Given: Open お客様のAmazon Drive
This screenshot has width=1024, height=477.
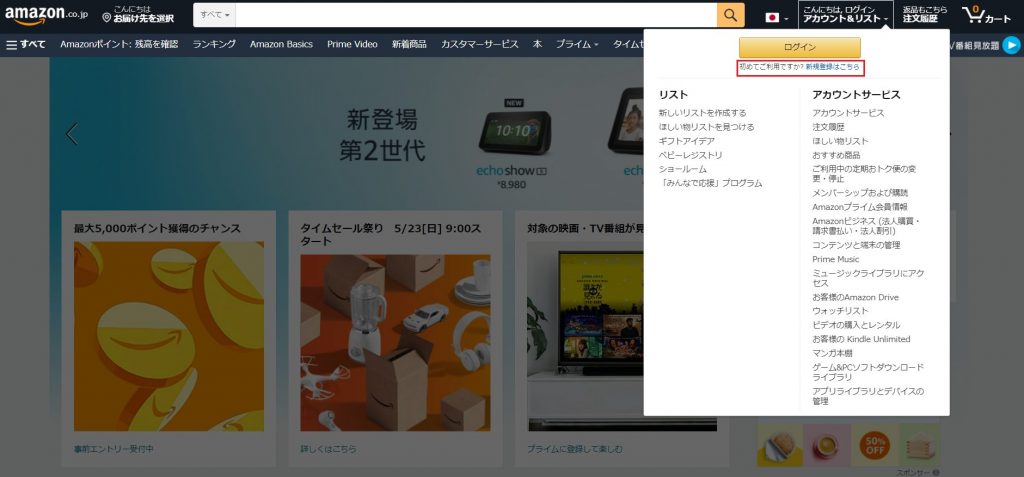Looking at the screenshot, I should point(856,297).
